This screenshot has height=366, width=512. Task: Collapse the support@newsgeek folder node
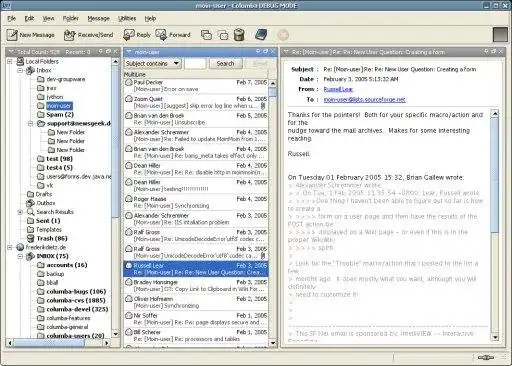30,124
